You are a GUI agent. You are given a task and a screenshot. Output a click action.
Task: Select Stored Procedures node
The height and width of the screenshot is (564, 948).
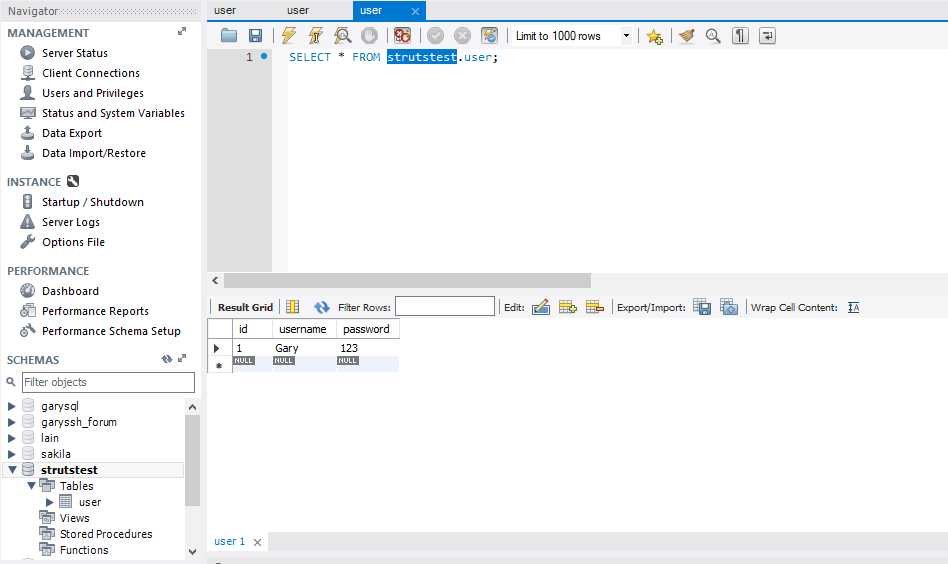click(x=106, y=534)
